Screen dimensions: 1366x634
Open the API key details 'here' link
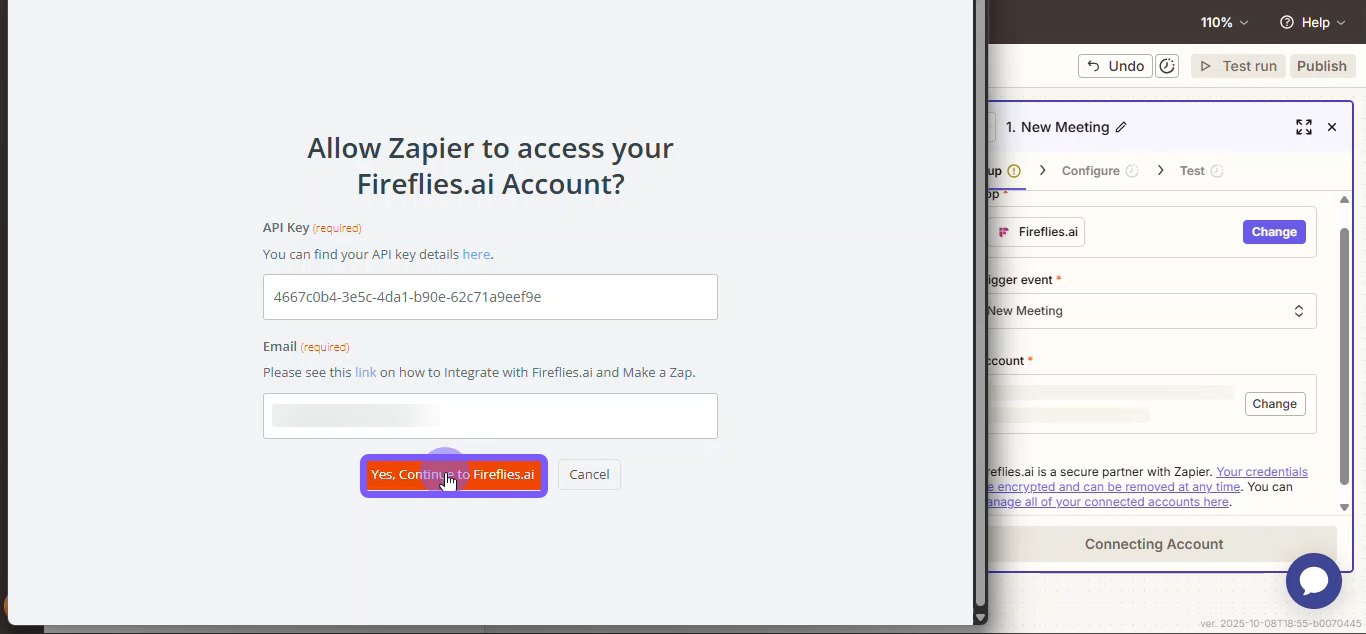pos(476,255)
